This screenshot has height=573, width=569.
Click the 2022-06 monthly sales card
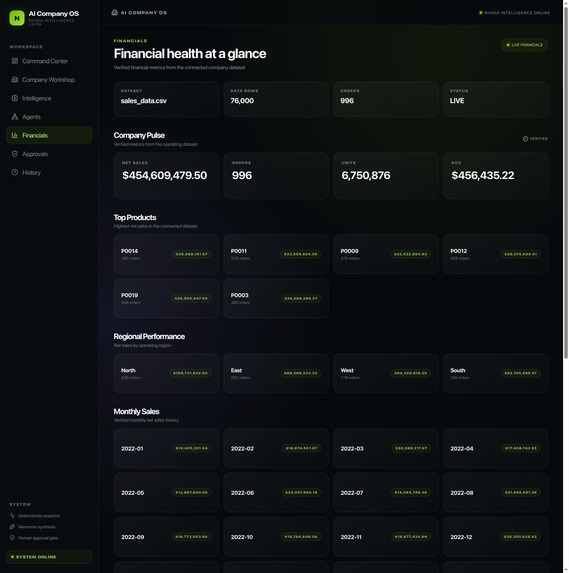(276, 493)
